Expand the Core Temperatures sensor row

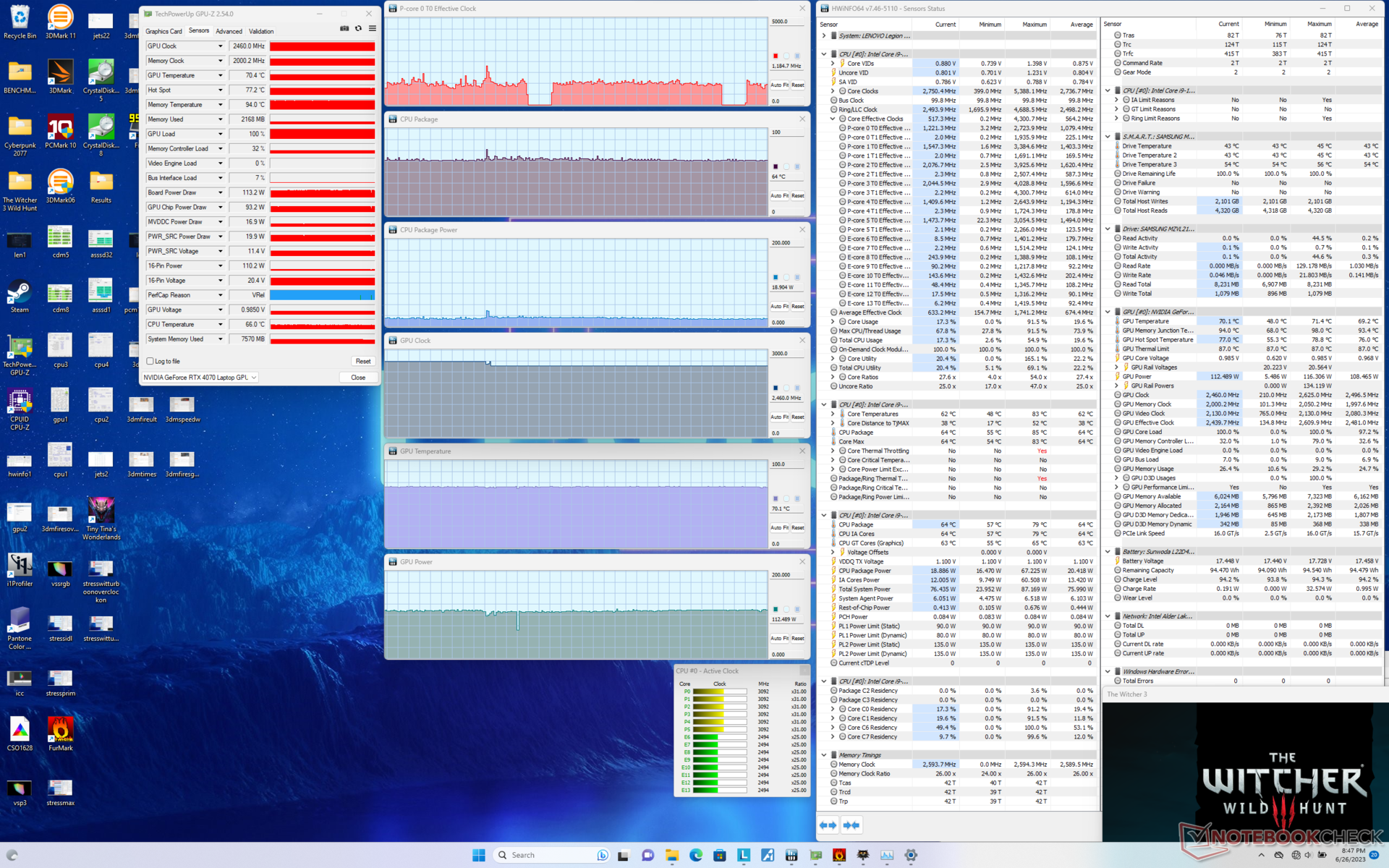(833, 414)
